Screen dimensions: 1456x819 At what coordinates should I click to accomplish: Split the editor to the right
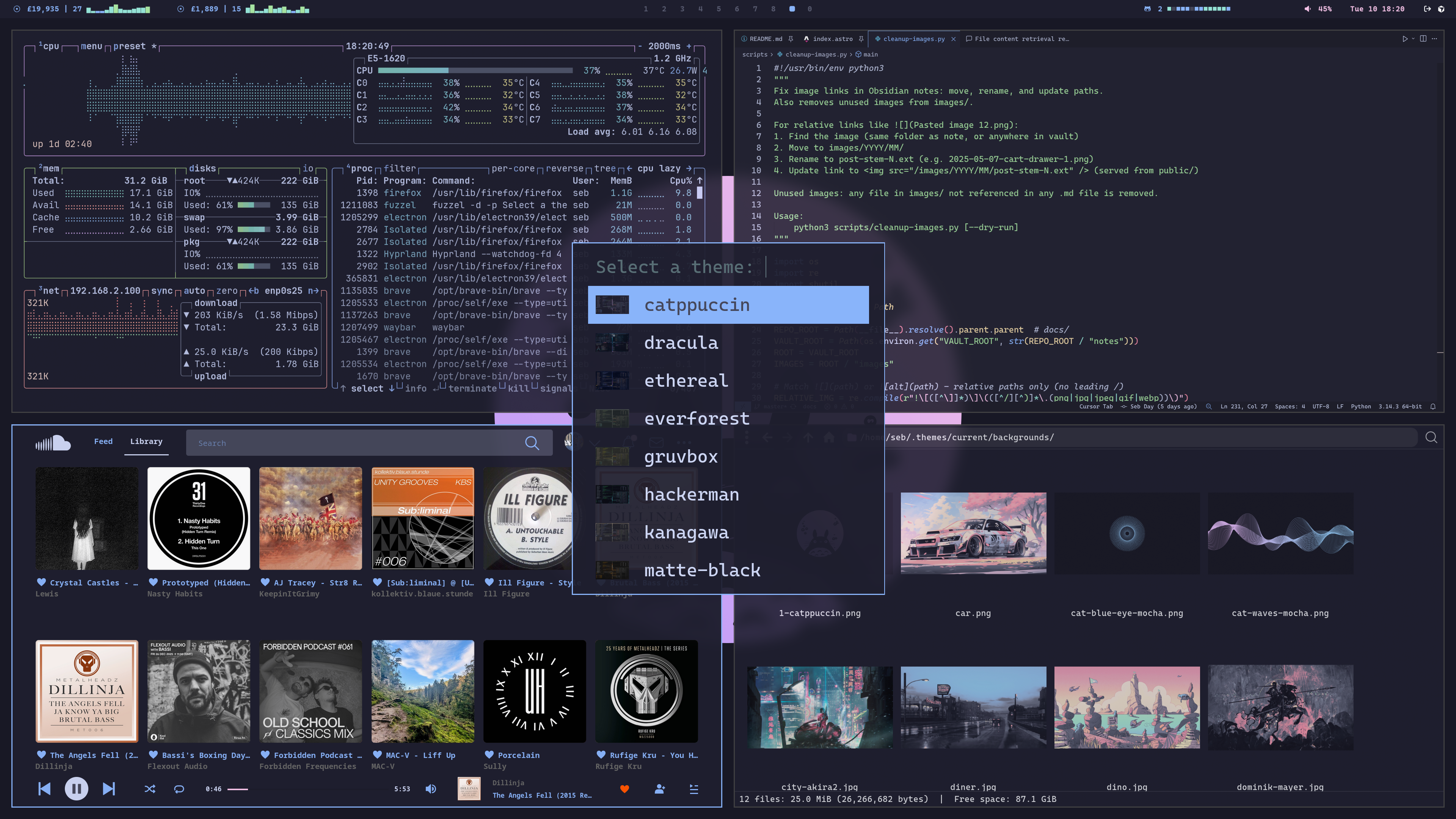pos(1423,39)
